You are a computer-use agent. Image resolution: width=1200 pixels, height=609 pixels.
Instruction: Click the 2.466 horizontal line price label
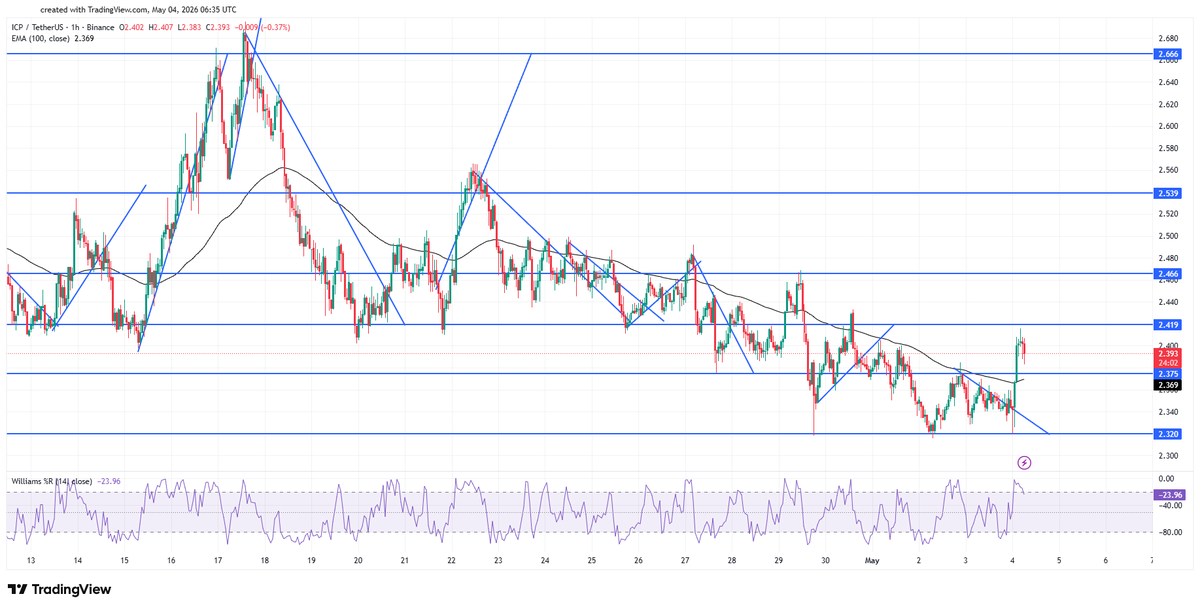coord(1168,273)
